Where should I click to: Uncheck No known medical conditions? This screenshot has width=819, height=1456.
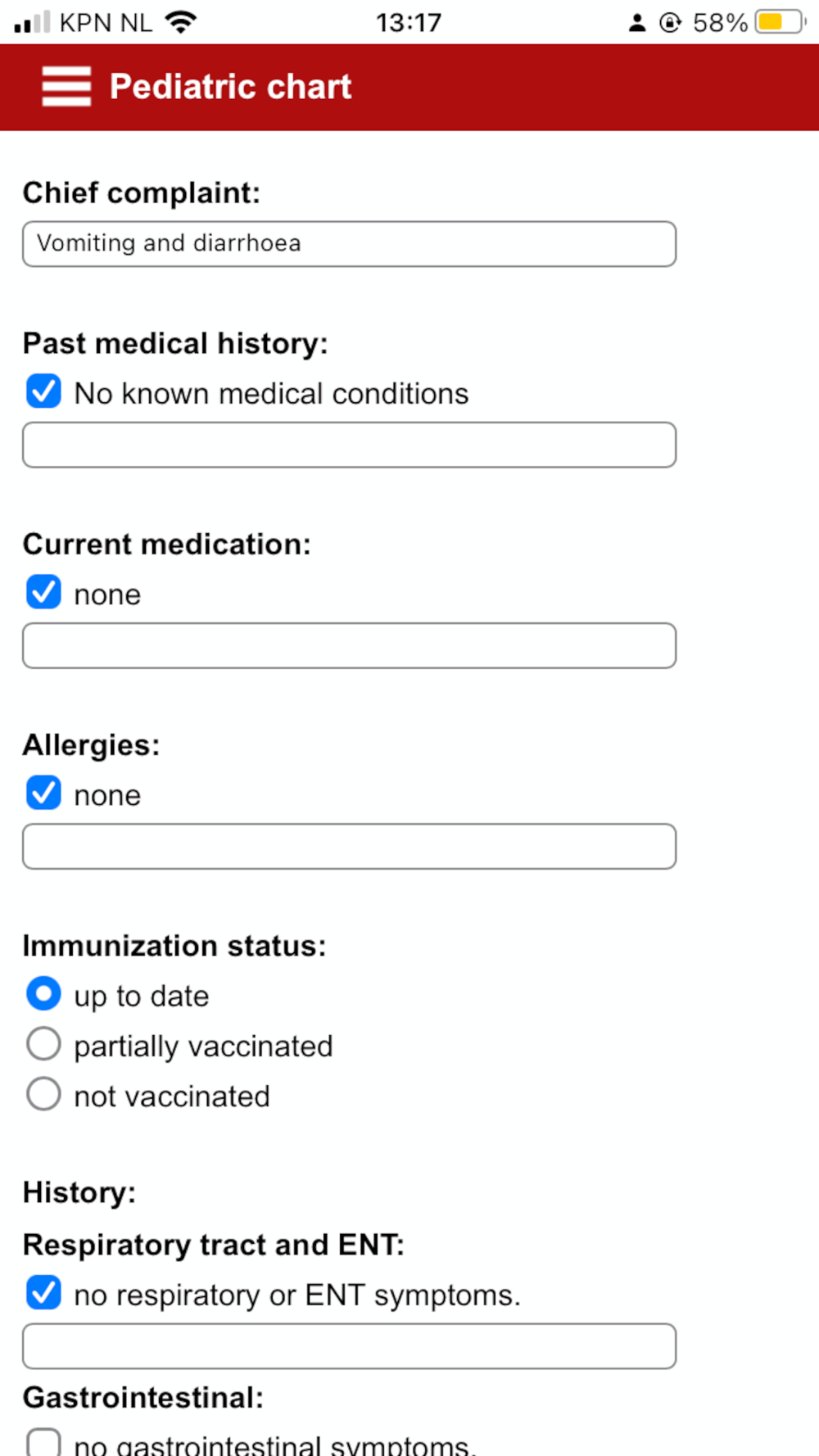[x=43, y=392]
